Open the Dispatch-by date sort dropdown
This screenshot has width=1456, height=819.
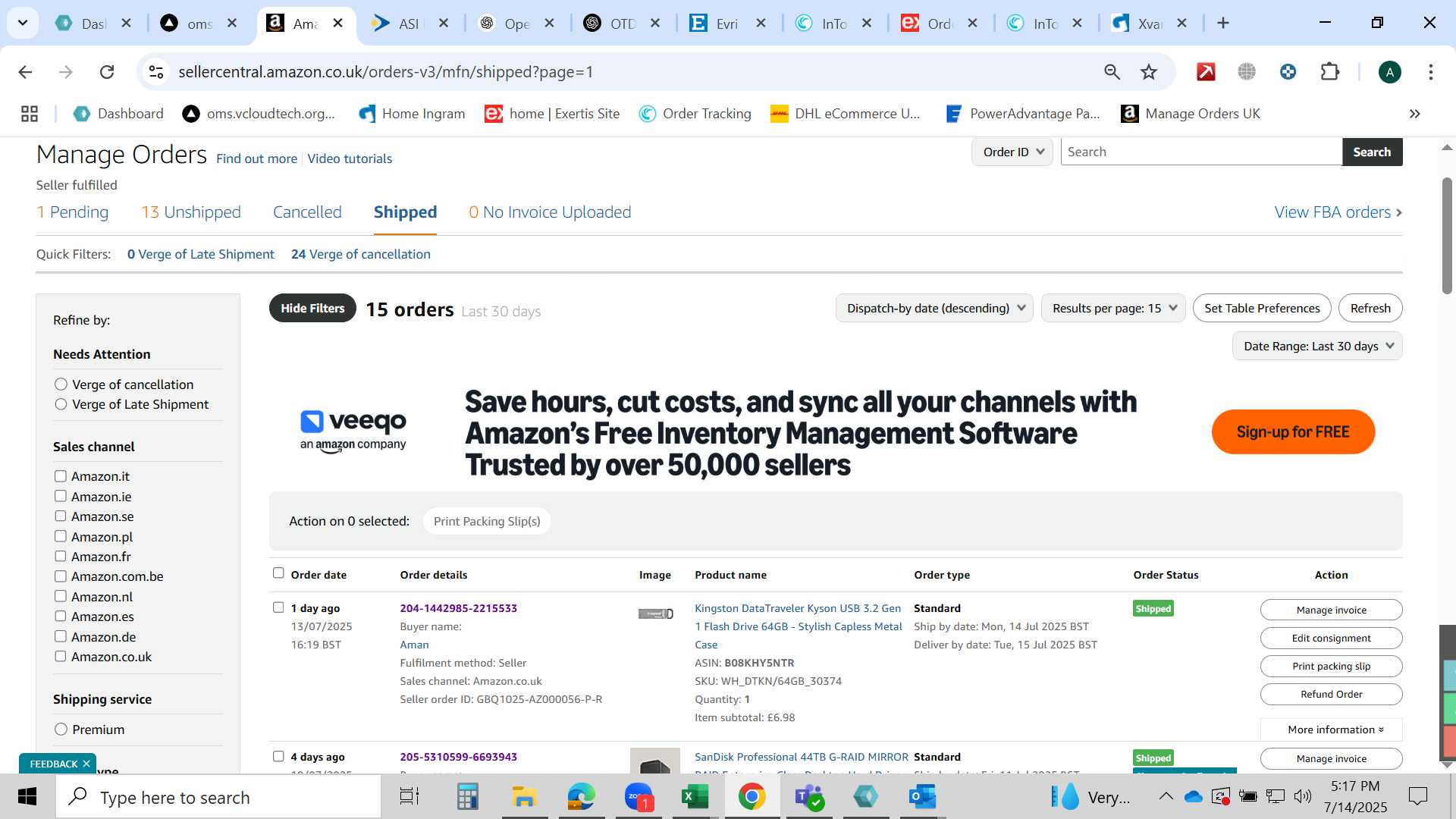[x=934, y=308]
